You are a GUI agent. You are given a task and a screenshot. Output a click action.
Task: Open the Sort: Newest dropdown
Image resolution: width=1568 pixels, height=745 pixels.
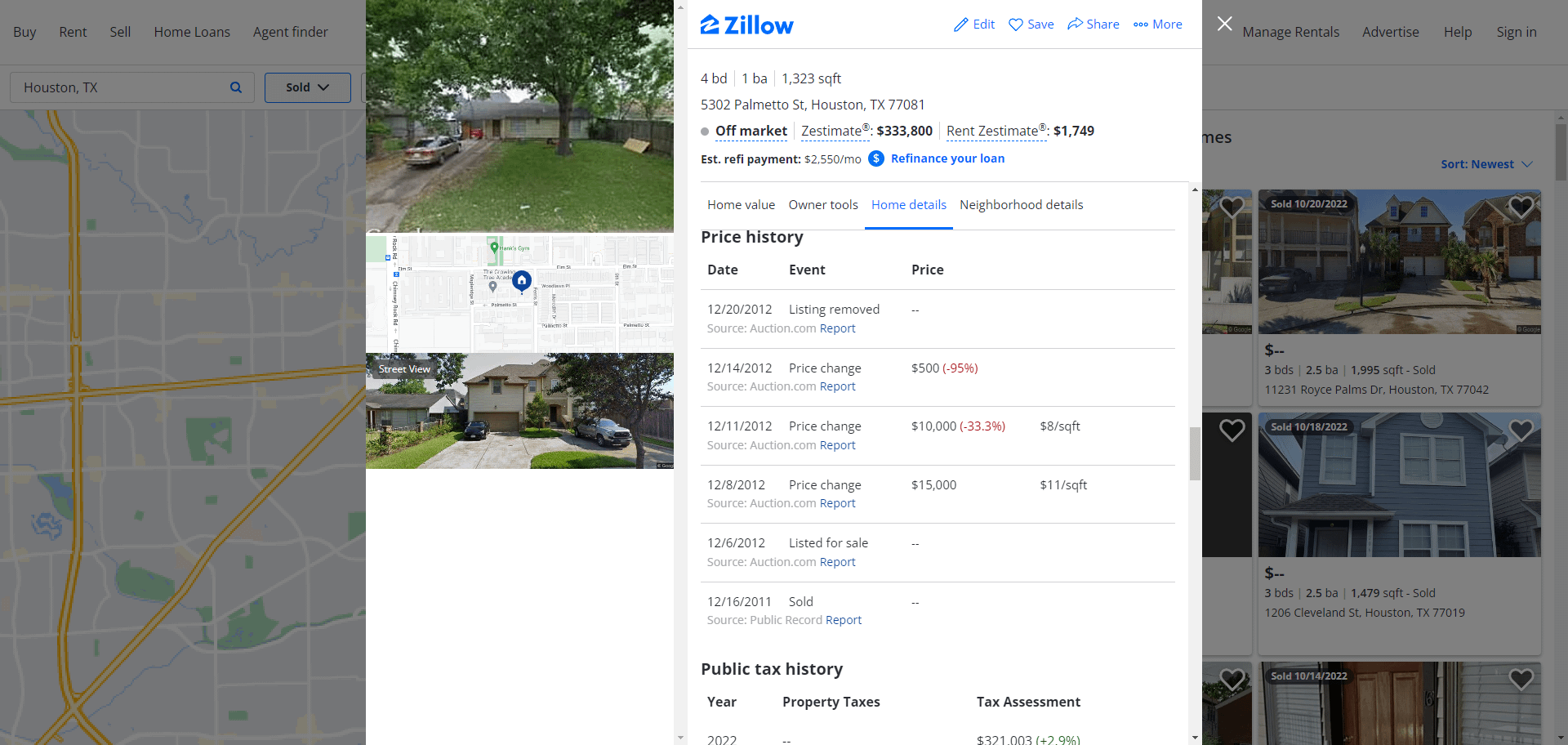tap(1486, 164)
